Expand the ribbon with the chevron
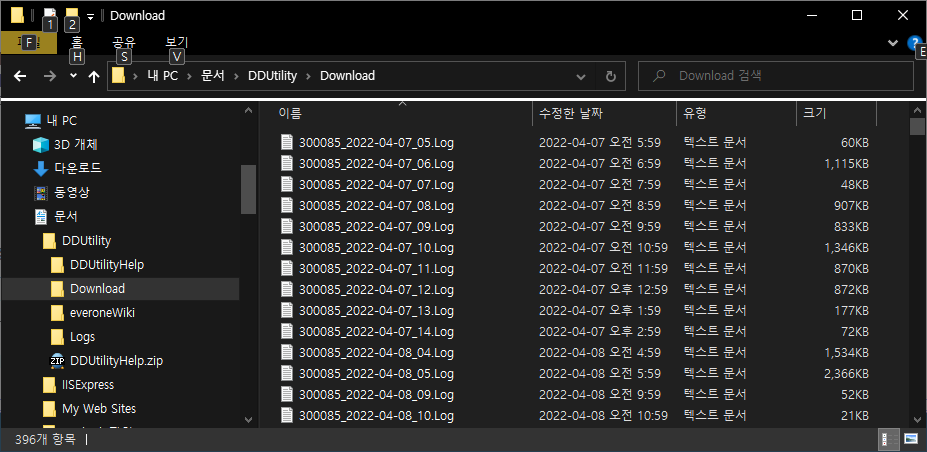927x452 pixels. (x=893, y=43)
